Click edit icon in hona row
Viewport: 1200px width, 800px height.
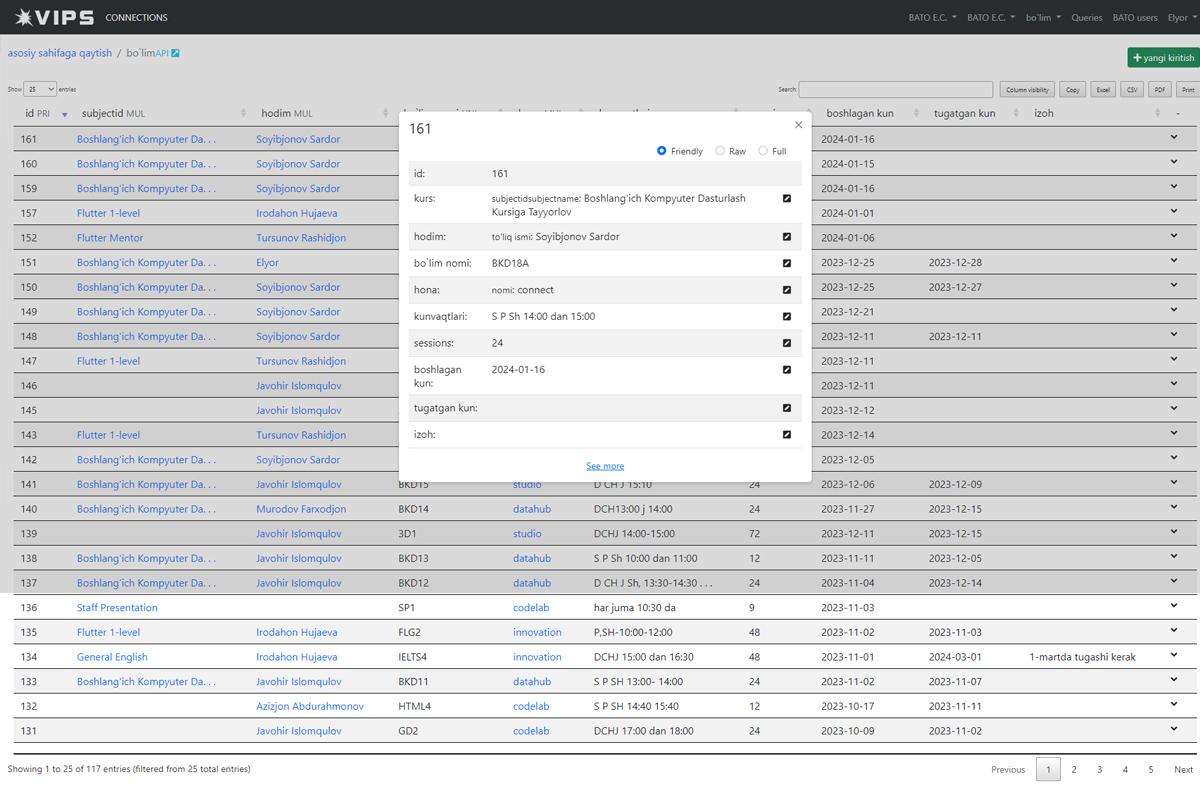[787, 290]
